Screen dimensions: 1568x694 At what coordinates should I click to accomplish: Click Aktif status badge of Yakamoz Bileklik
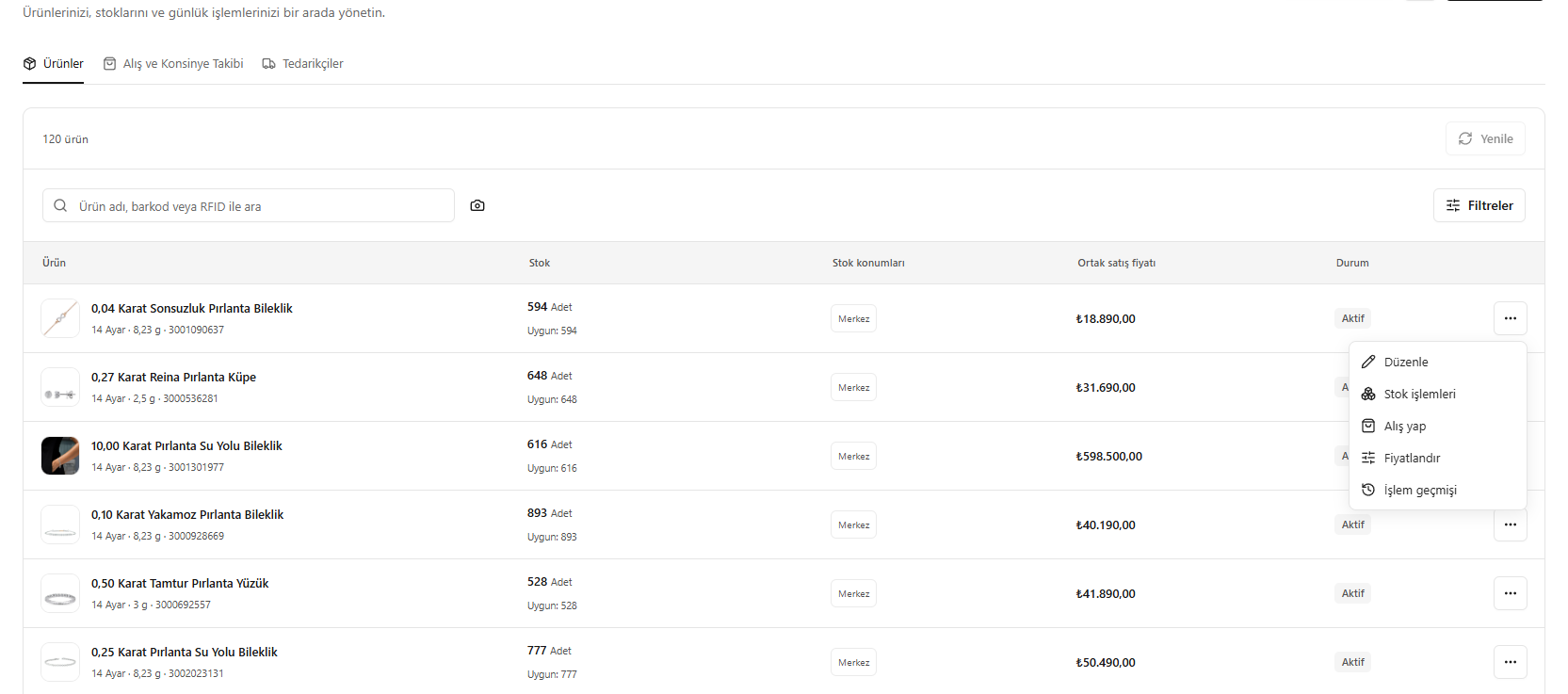(1352, 525)
